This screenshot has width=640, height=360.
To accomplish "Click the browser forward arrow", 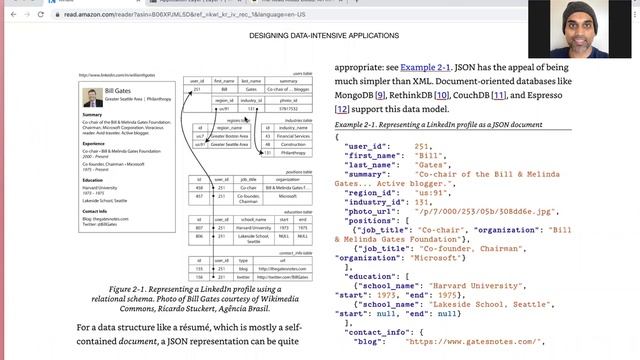I will [27, 14].
